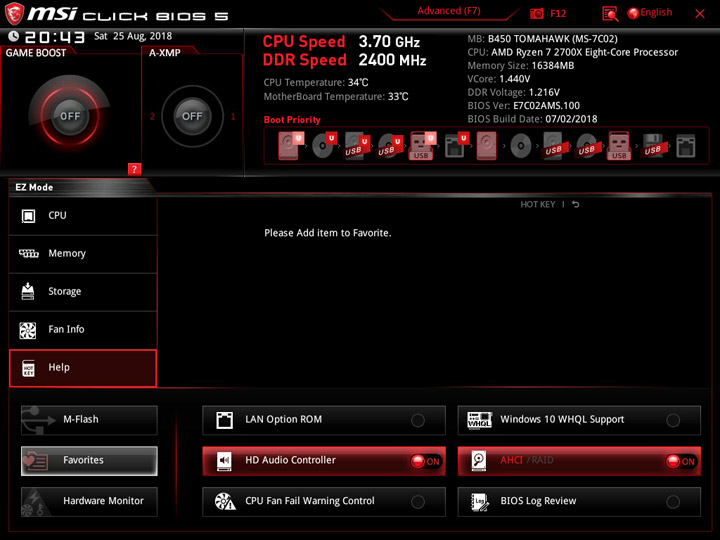Open the Storage section

point(83,292)
